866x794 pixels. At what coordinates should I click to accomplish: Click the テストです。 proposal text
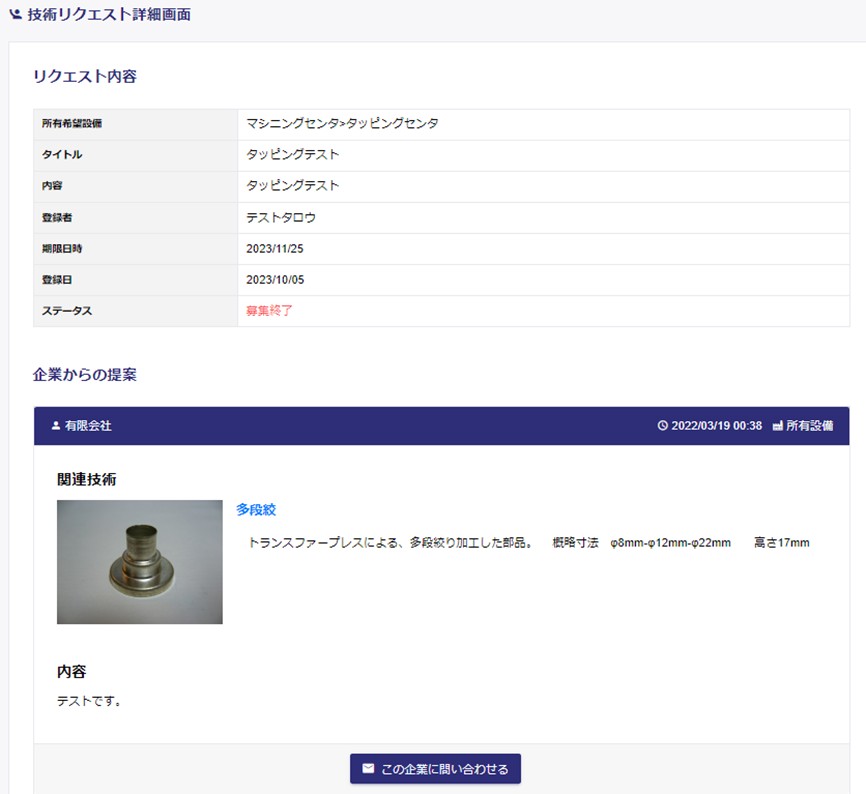(x=89, y=701)
